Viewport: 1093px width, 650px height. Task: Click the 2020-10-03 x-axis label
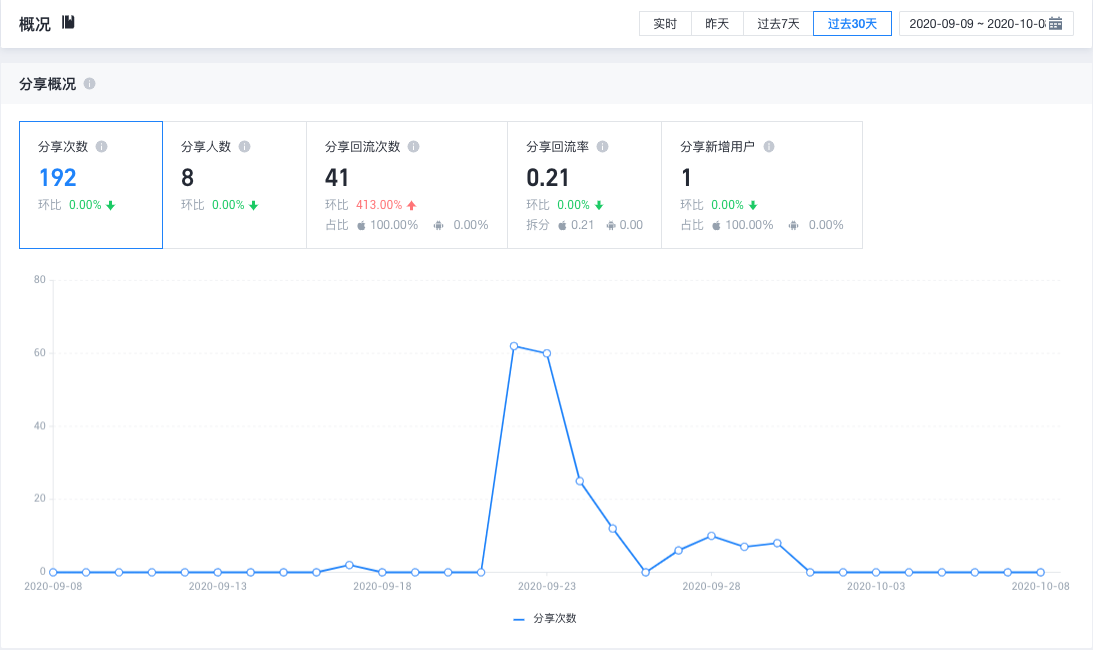(876, 587)
